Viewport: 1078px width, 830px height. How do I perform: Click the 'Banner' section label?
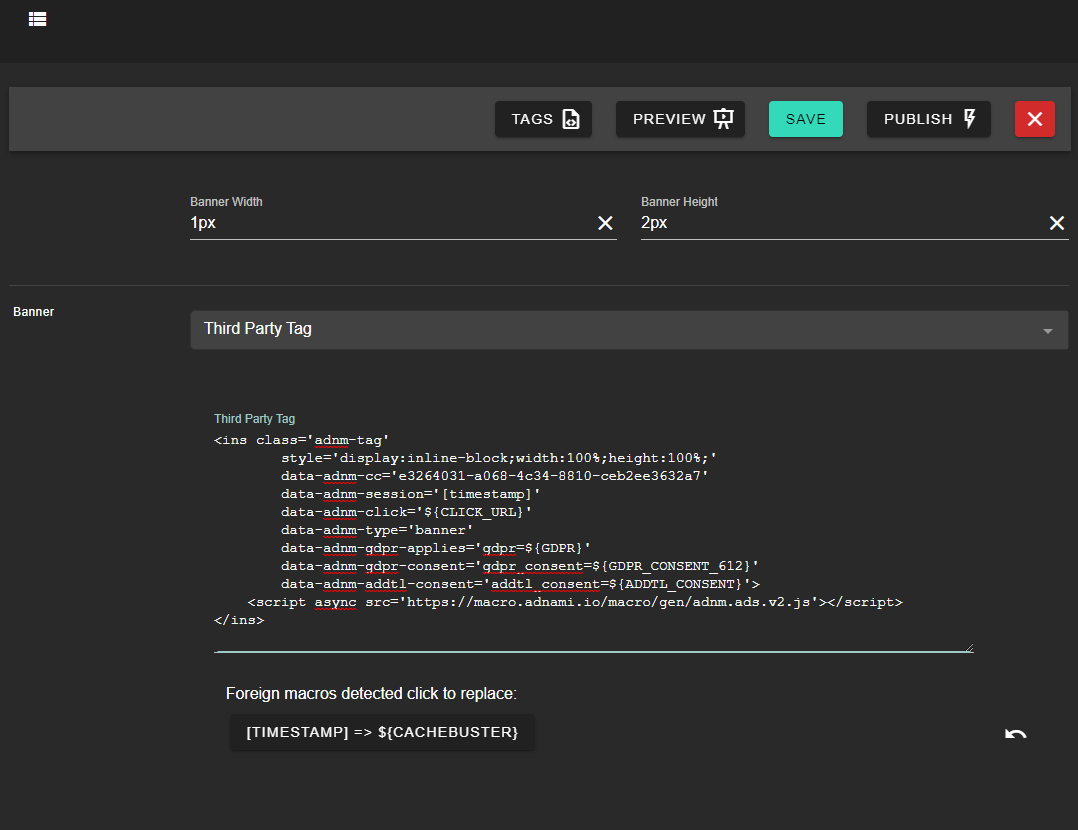(34, 312)
